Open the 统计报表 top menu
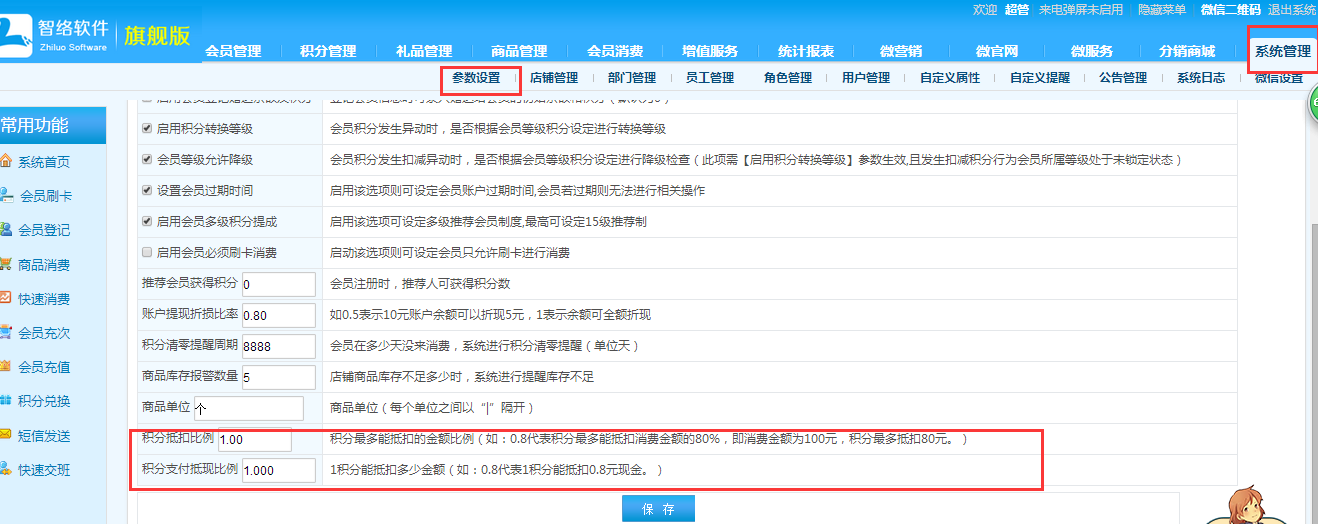This screenshot has height=524, width=1318. click(806, 51)
